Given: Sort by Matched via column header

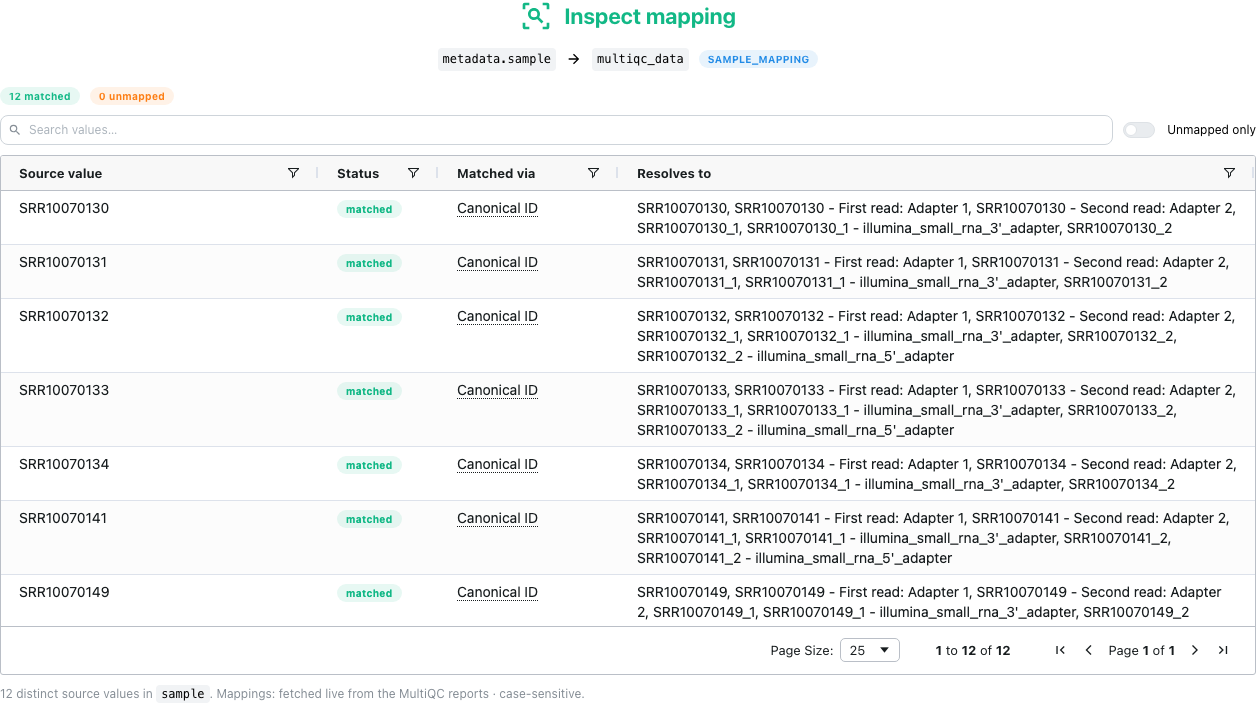Looking at the screenshot, I should [496, 173].
